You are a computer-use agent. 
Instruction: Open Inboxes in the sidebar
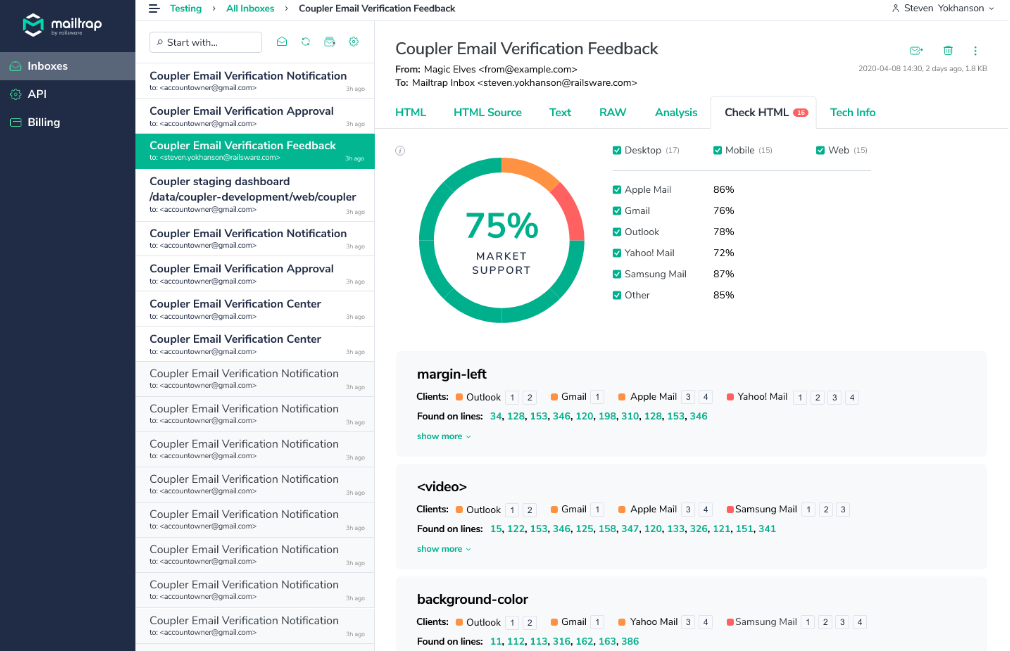68,66
